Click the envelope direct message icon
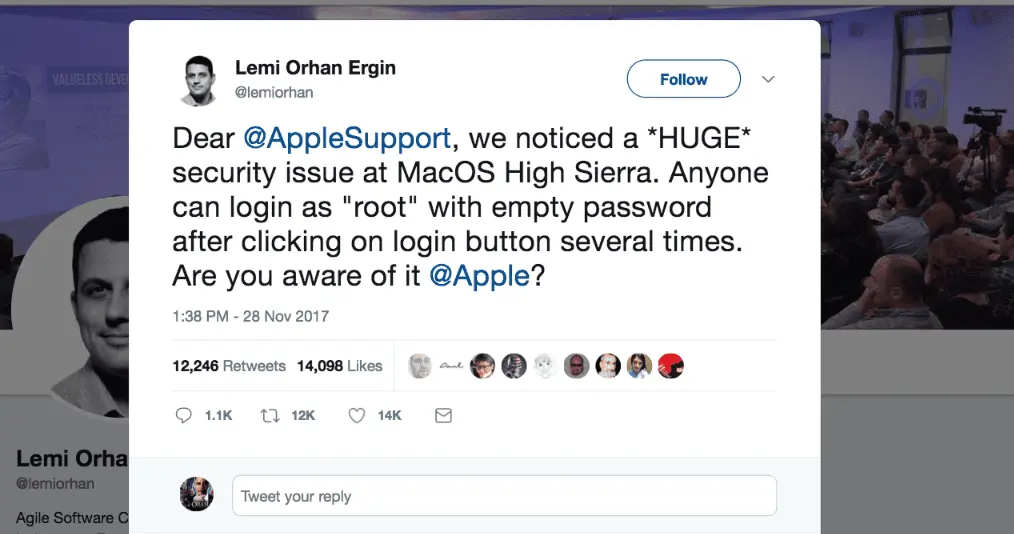 443,415
